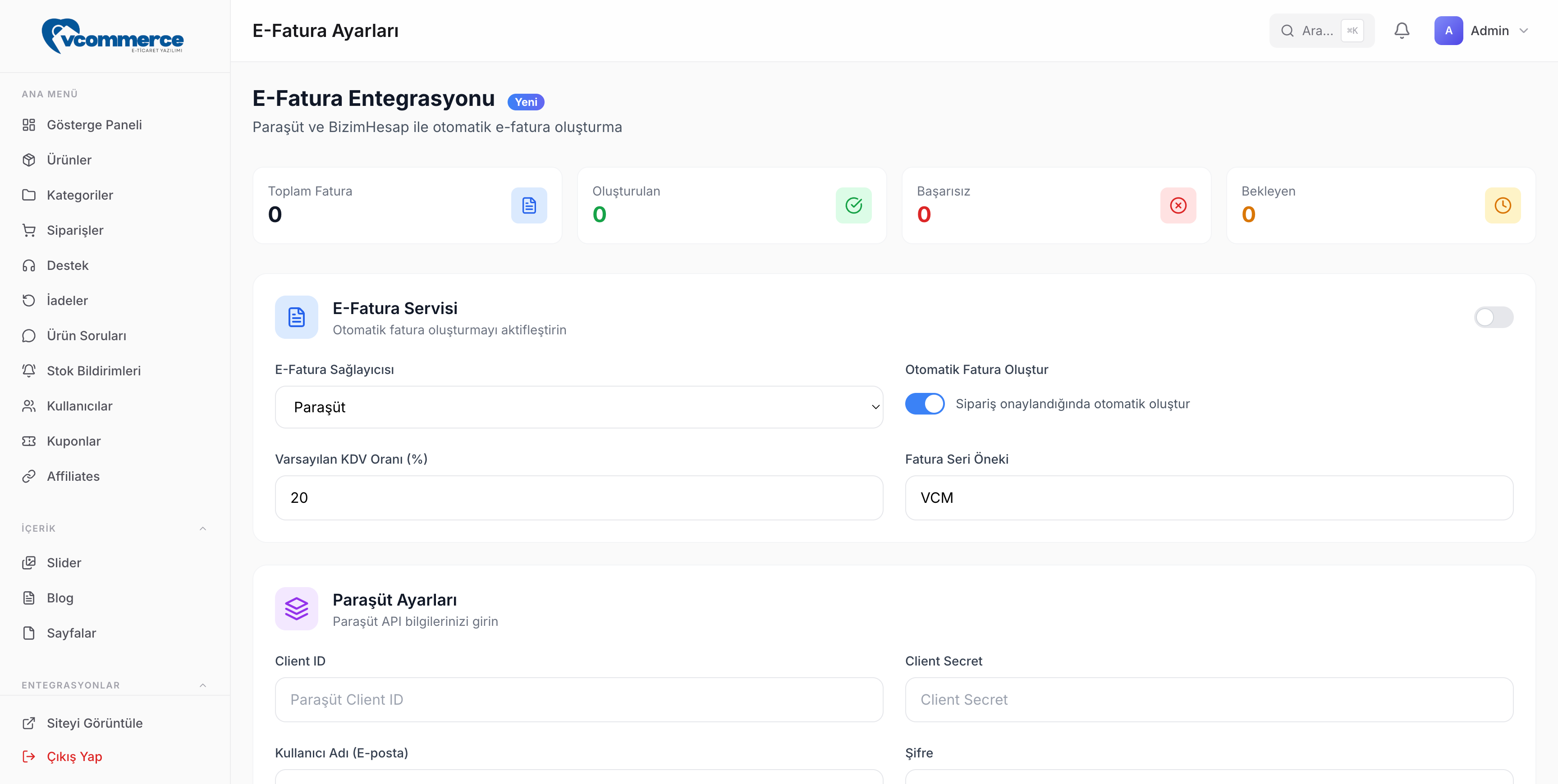Click the green Oluşturulan checkmark icon
The height and width of the screenshot is (784, 1558).
[853, 205]
